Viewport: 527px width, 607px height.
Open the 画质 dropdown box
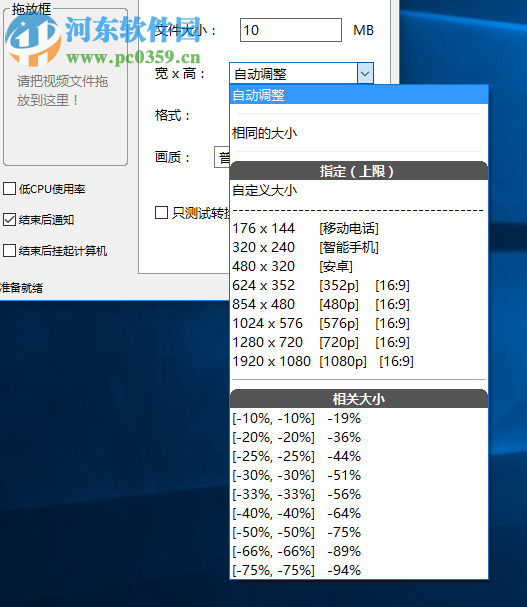[x=222, y=157]
